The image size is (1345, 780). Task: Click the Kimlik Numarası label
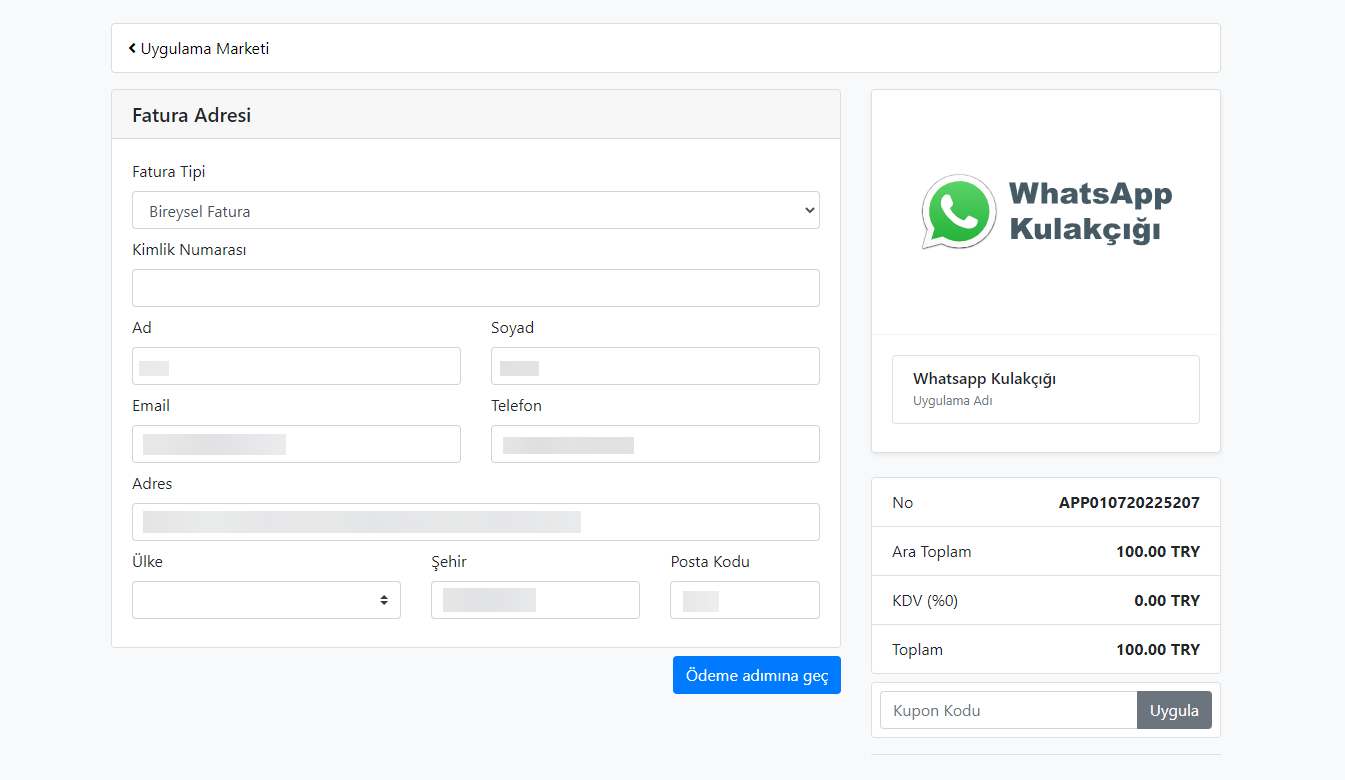point(189,250)
